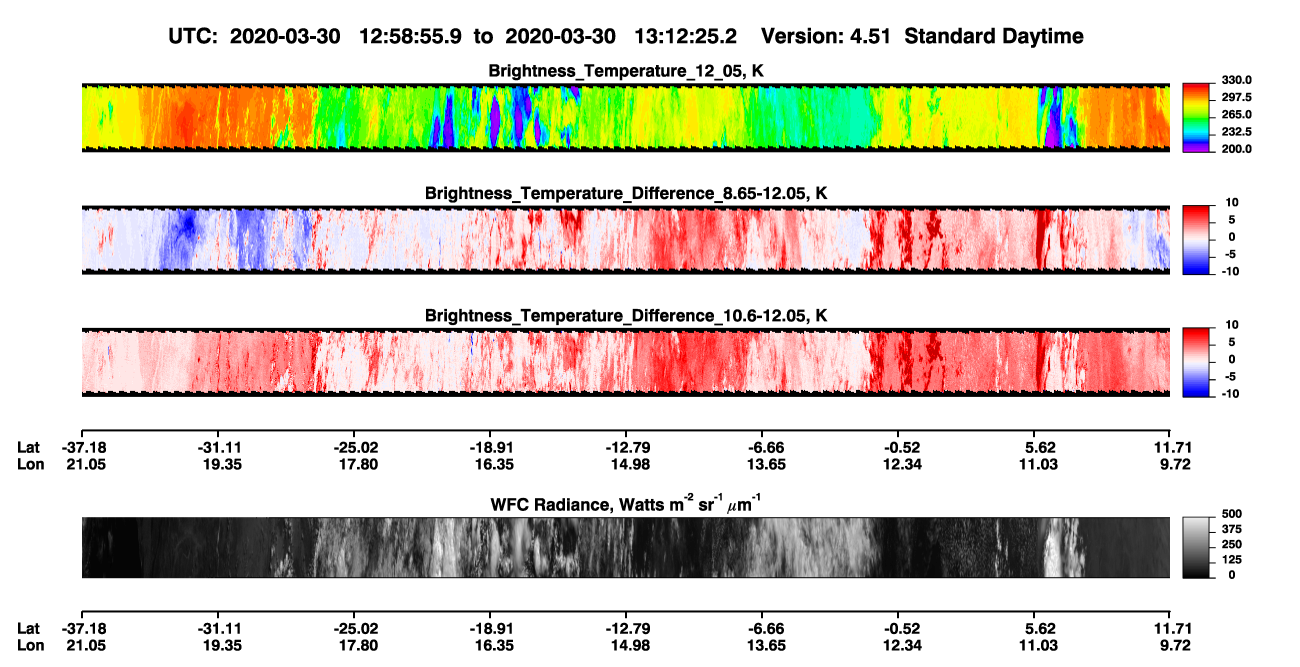Click the 'Lat' row label under the 10.6-12.05 panel
This screenshot has width=1300, height=667.
(x=28, y=447)
